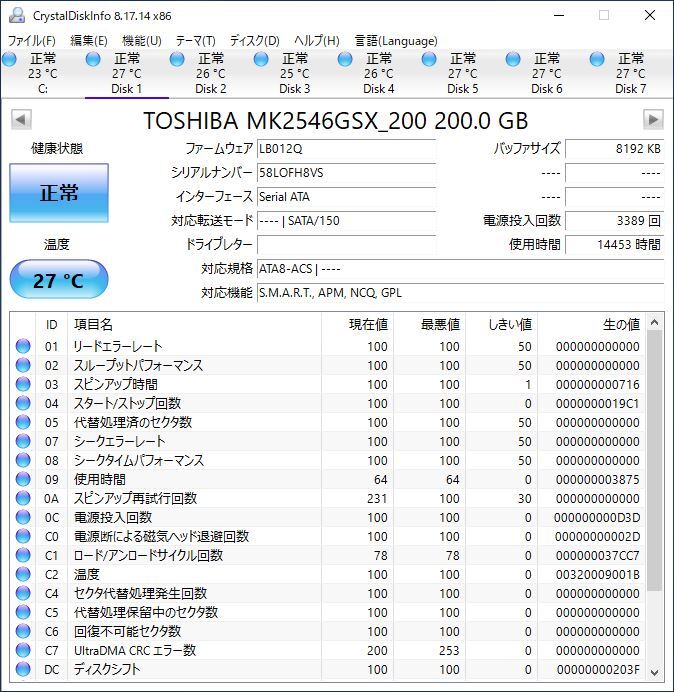Switch to the Disk 2 tab
Viewport: 674px width, 692px height.
[211, 74]
